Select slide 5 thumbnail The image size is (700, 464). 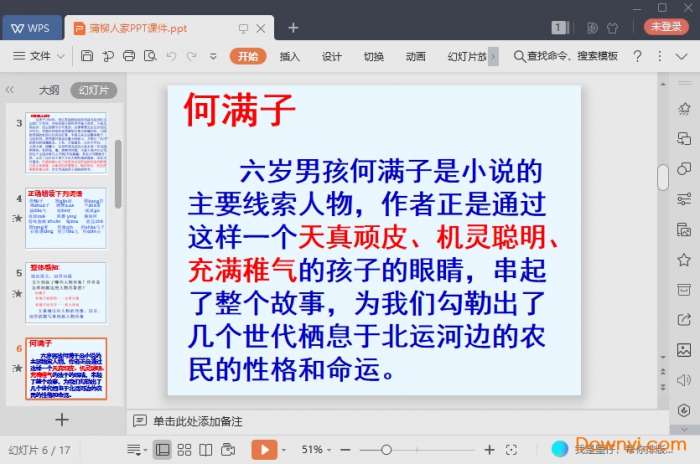66,293
